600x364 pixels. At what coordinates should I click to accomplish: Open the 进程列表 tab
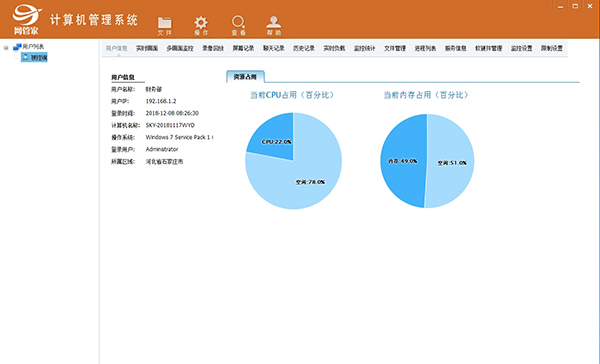[425, 48]
